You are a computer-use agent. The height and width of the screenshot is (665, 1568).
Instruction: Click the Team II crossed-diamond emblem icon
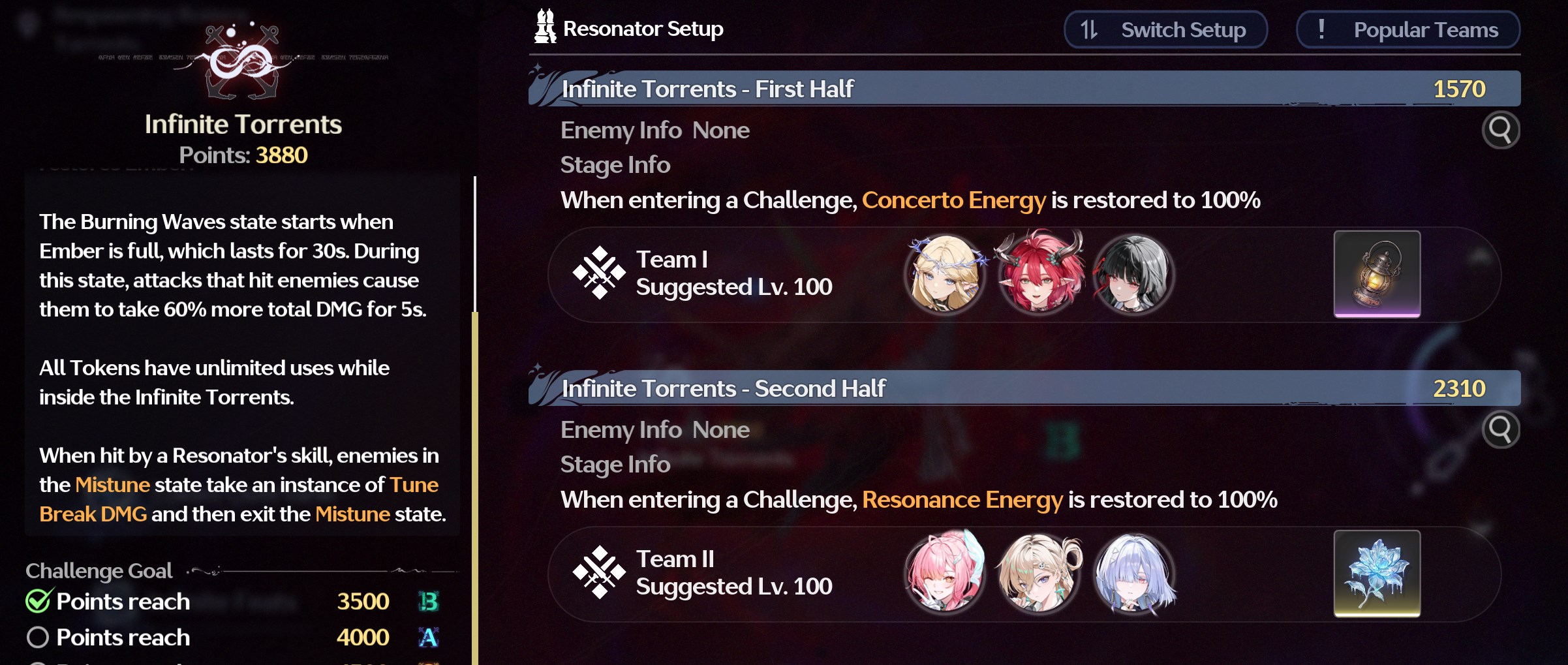[x=598, y=572]
